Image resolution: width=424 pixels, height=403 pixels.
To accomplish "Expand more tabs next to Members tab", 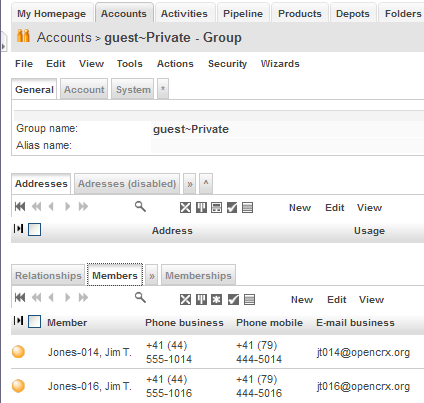I will [x=152, y=276].
